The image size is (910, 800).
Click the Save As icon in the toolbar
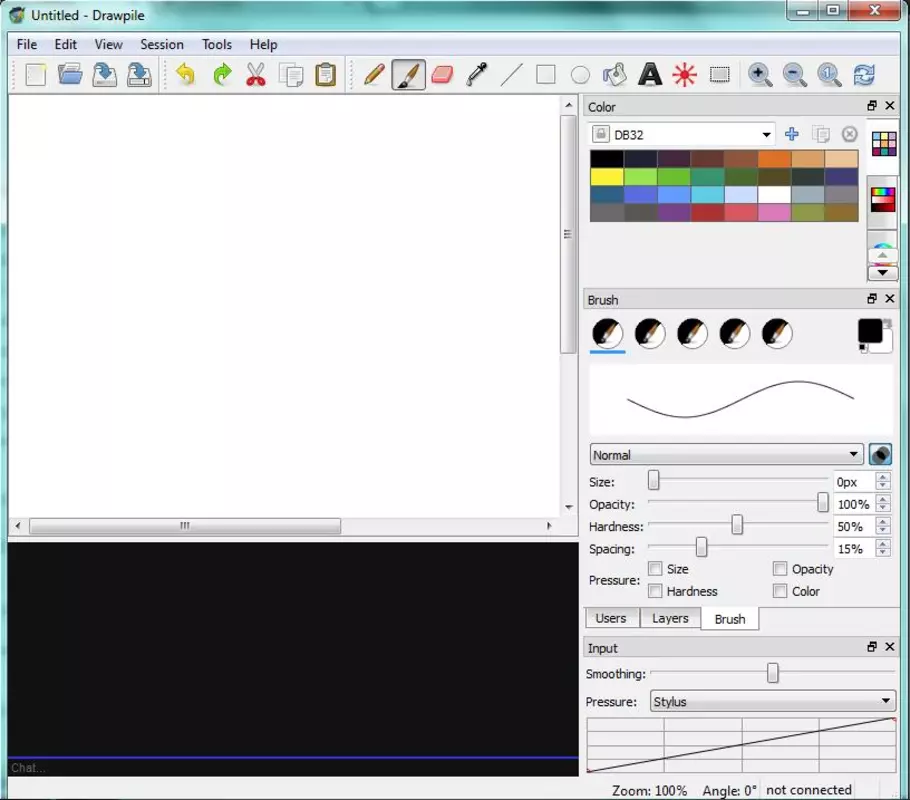139,75
